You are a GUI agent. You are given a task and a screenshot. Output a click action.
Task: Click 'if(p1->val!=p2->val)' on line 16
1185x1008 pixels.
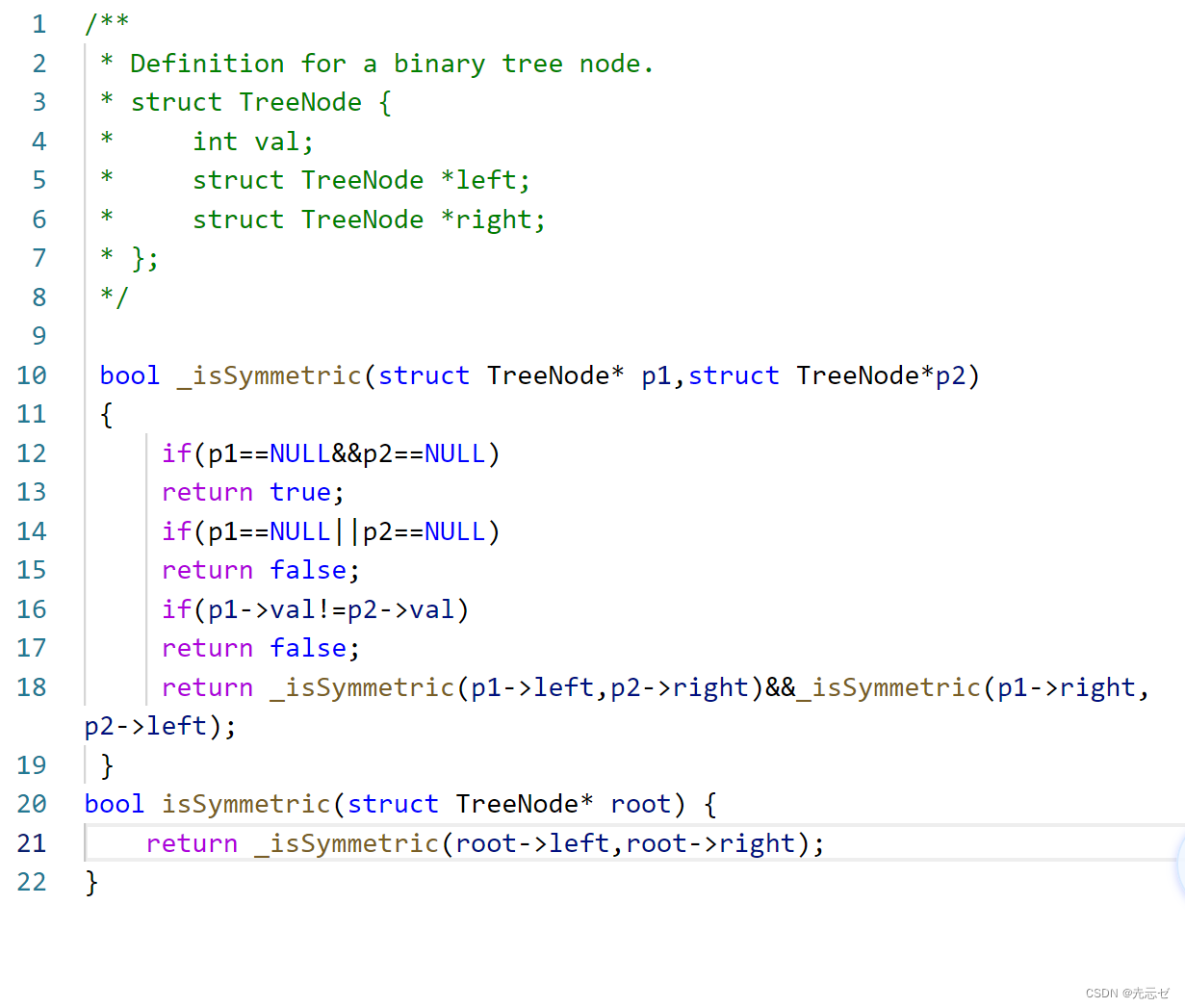tap(315, 609)
